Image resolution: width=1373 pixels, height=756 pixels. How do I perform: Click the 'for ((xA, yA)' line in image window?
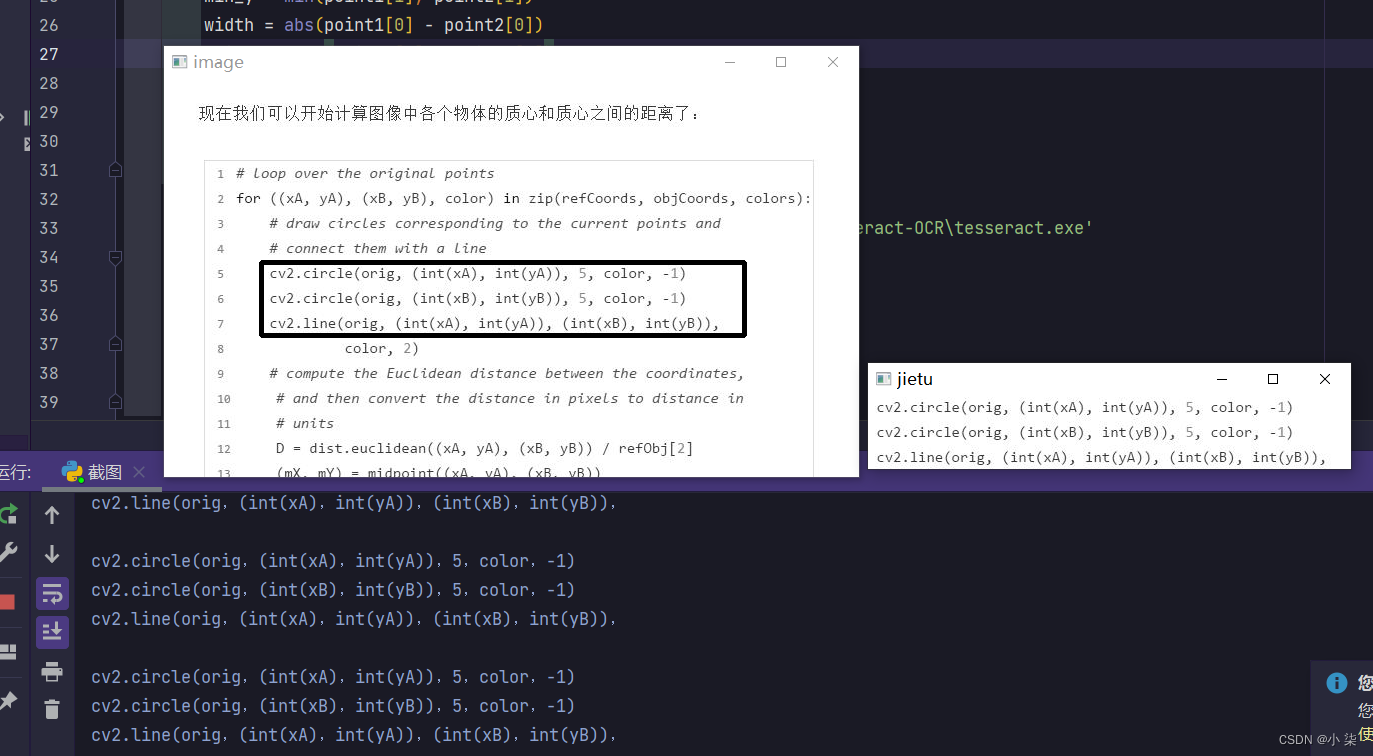524,198
